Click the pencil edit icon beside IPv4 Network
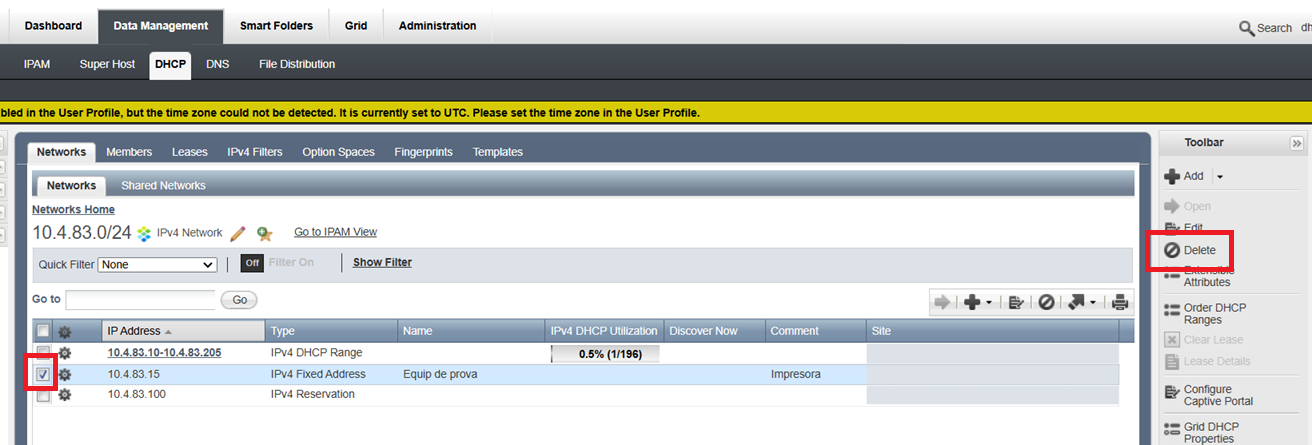The image size is (1312, 445). pyautogui.click(x=238, y=233)
